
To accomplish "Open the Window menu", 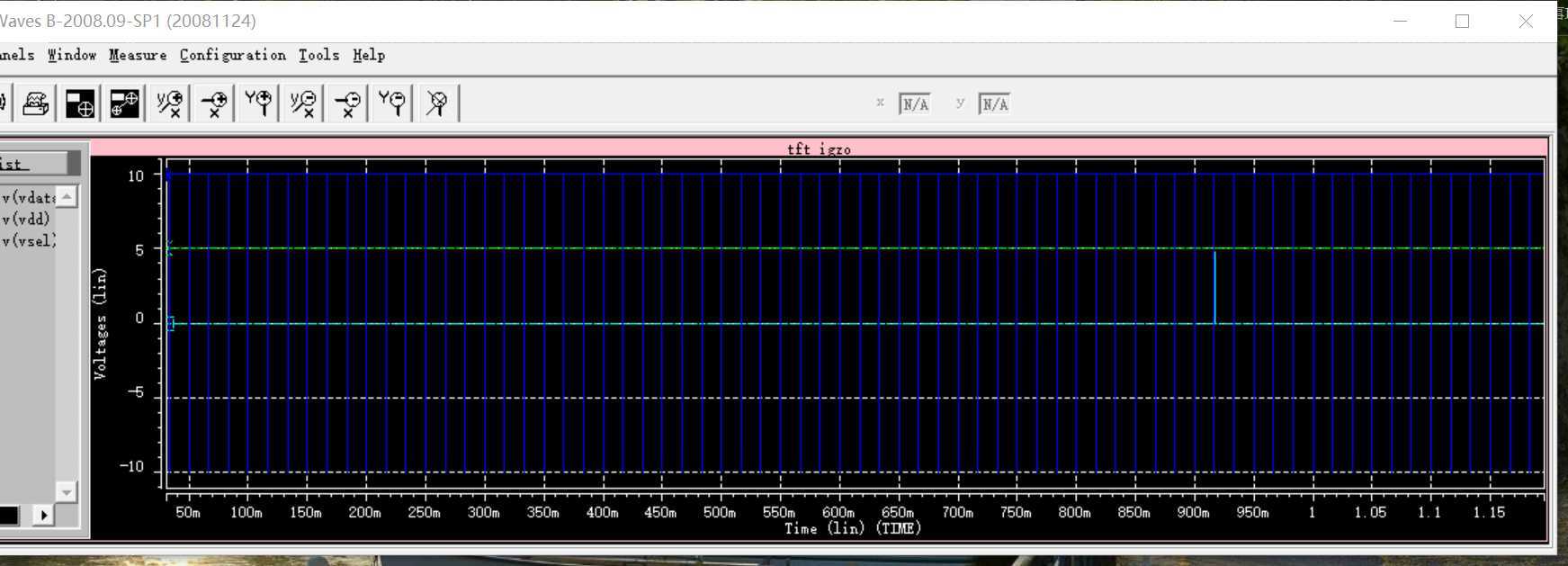I will [72, 55].
